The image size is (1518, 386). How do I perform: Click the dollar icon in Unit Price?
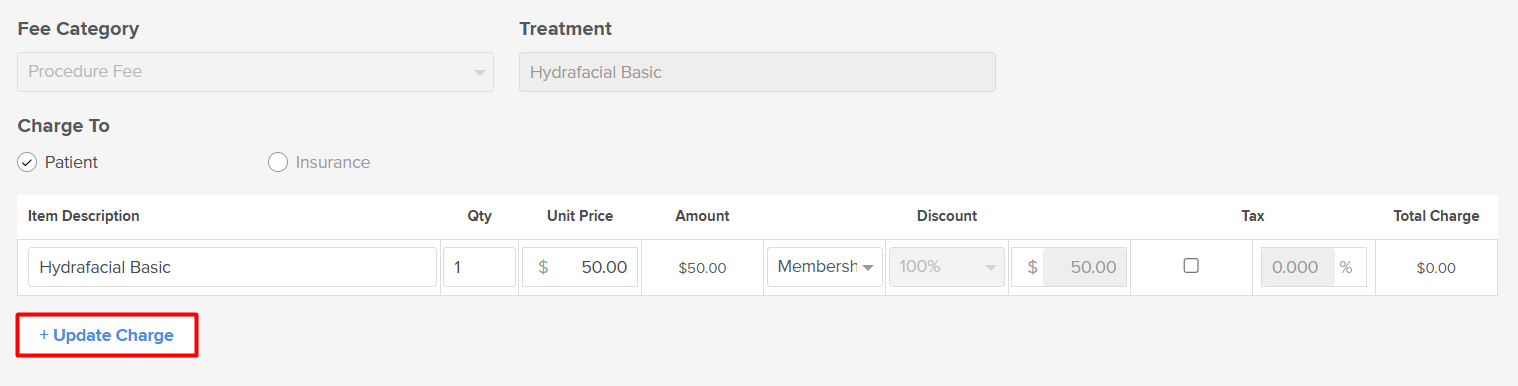pyautogui.click(x=543, y=267)
